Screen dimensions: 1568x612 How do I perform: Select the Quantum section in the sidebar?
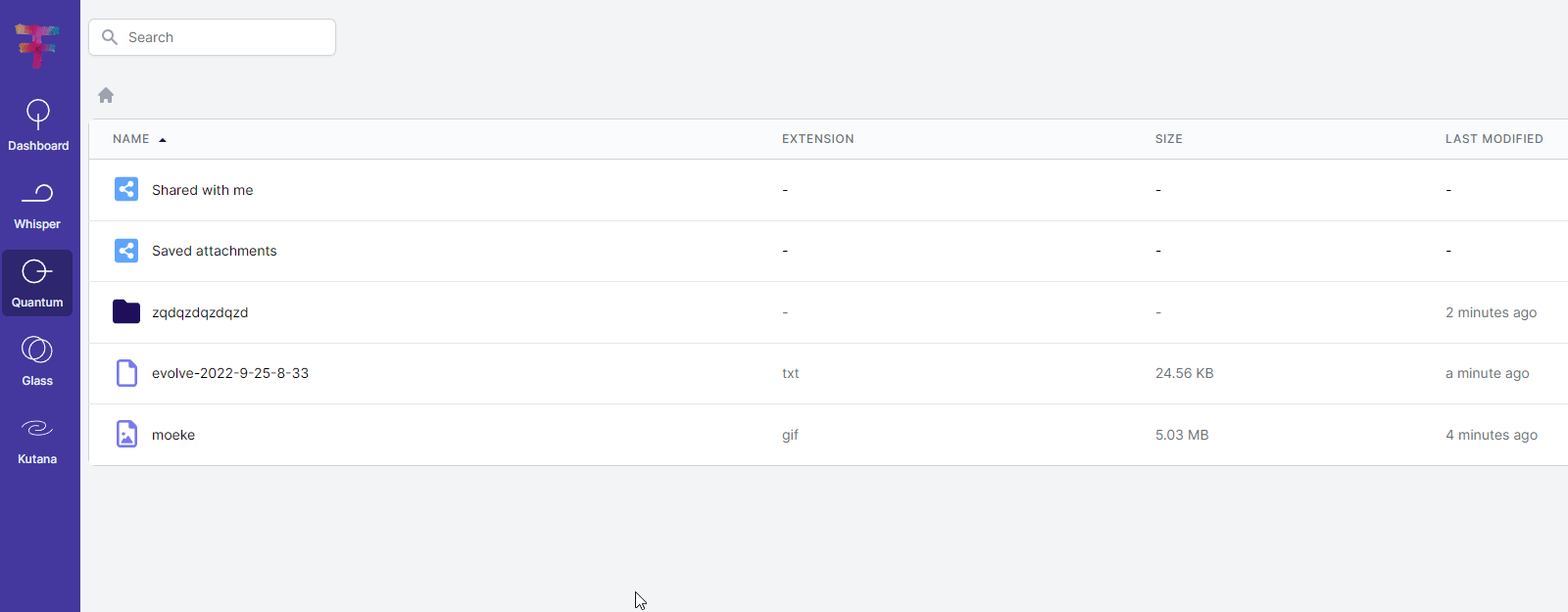click(37, 283)
